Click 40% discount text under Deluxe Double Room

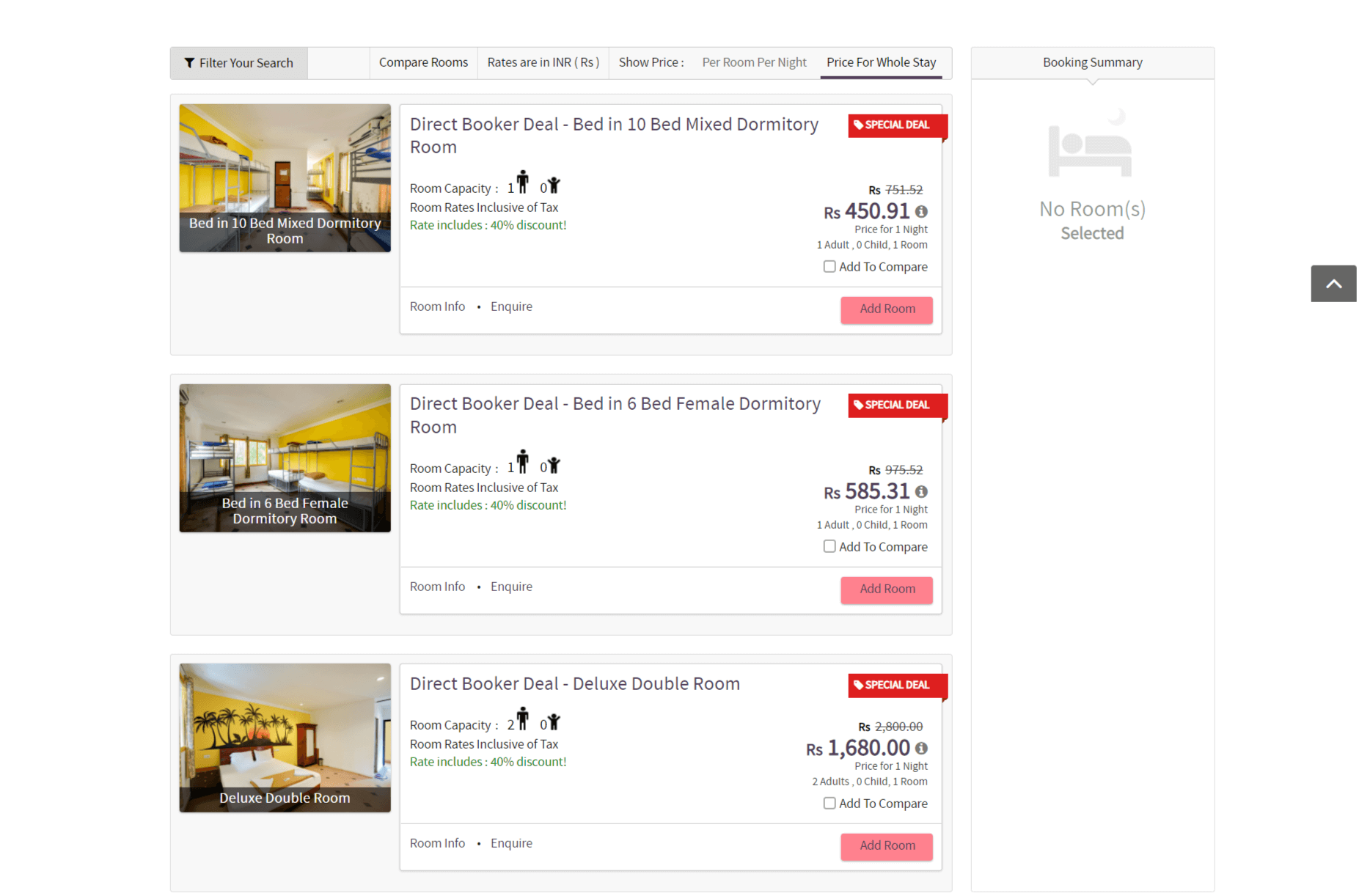point(488,763)
